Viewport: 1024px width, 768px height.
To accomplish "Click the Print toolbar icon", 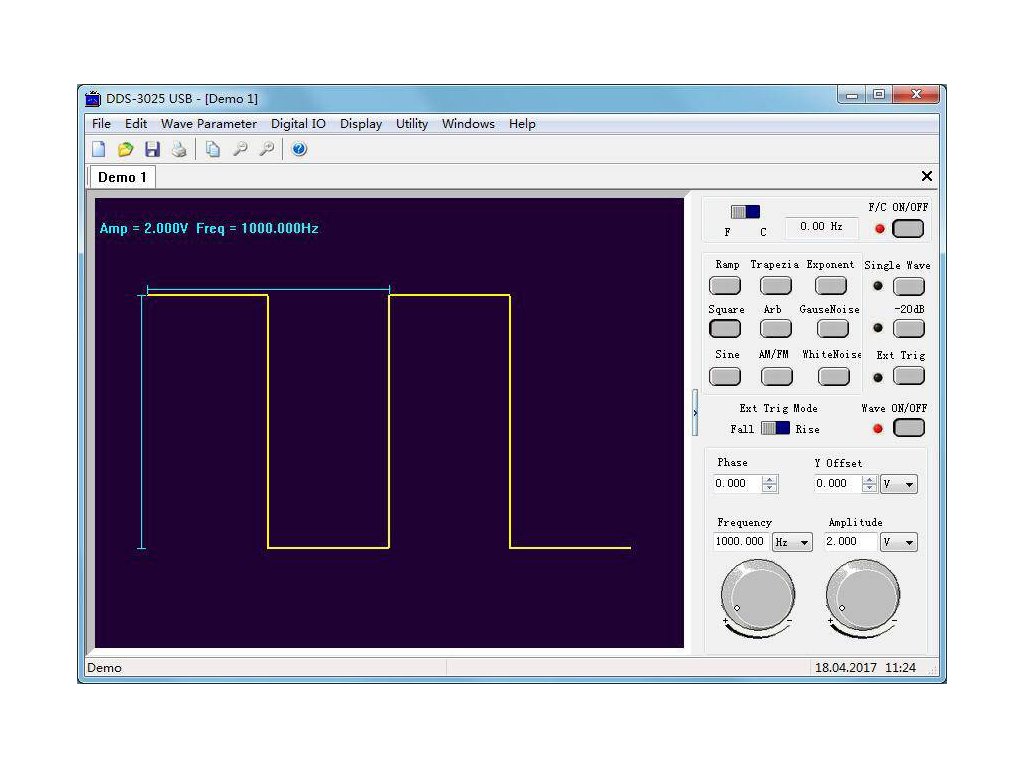I will (x=178, y=150).
